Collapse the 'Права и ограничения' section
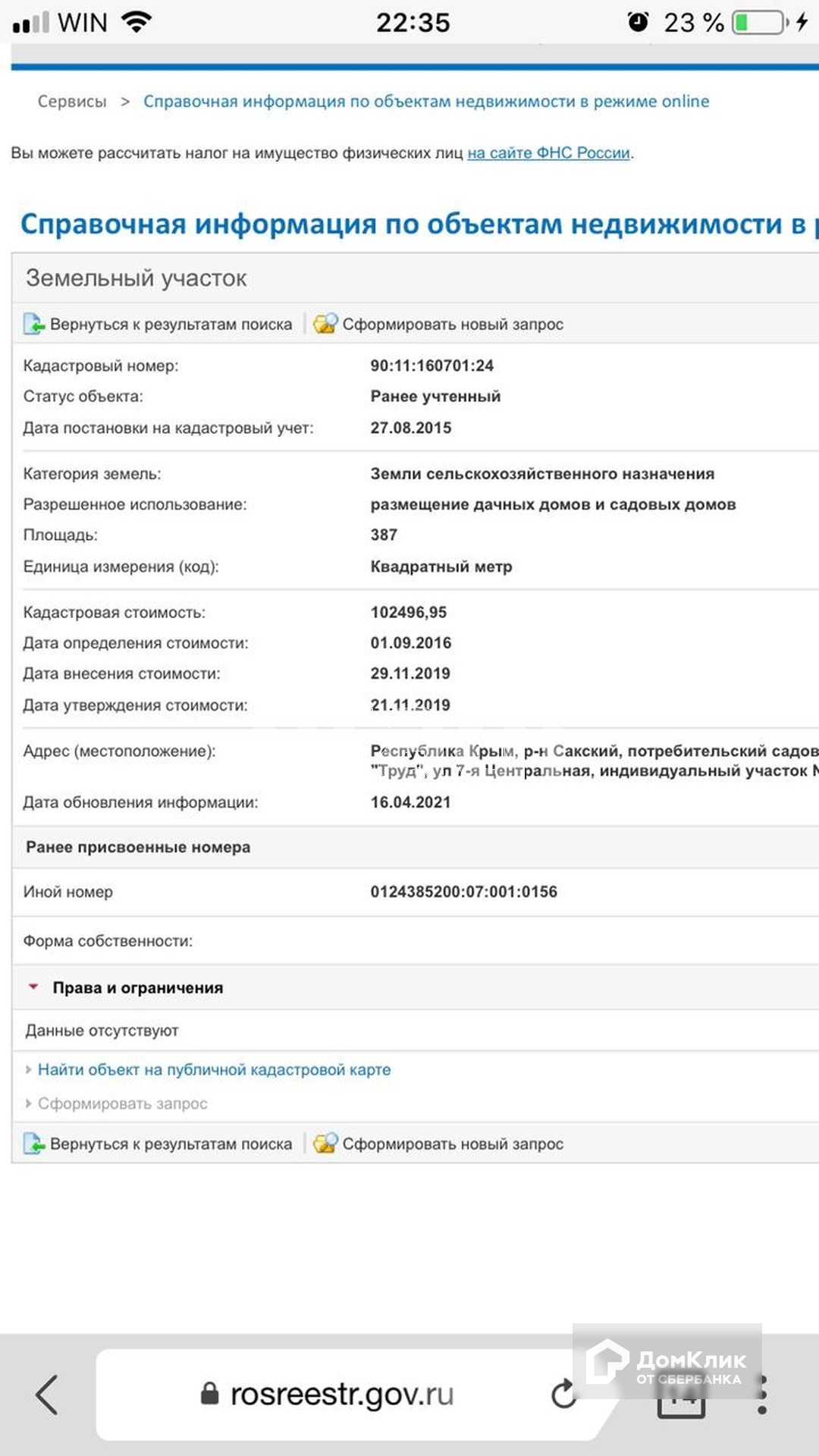819x1456 pixels. (33, 987)
